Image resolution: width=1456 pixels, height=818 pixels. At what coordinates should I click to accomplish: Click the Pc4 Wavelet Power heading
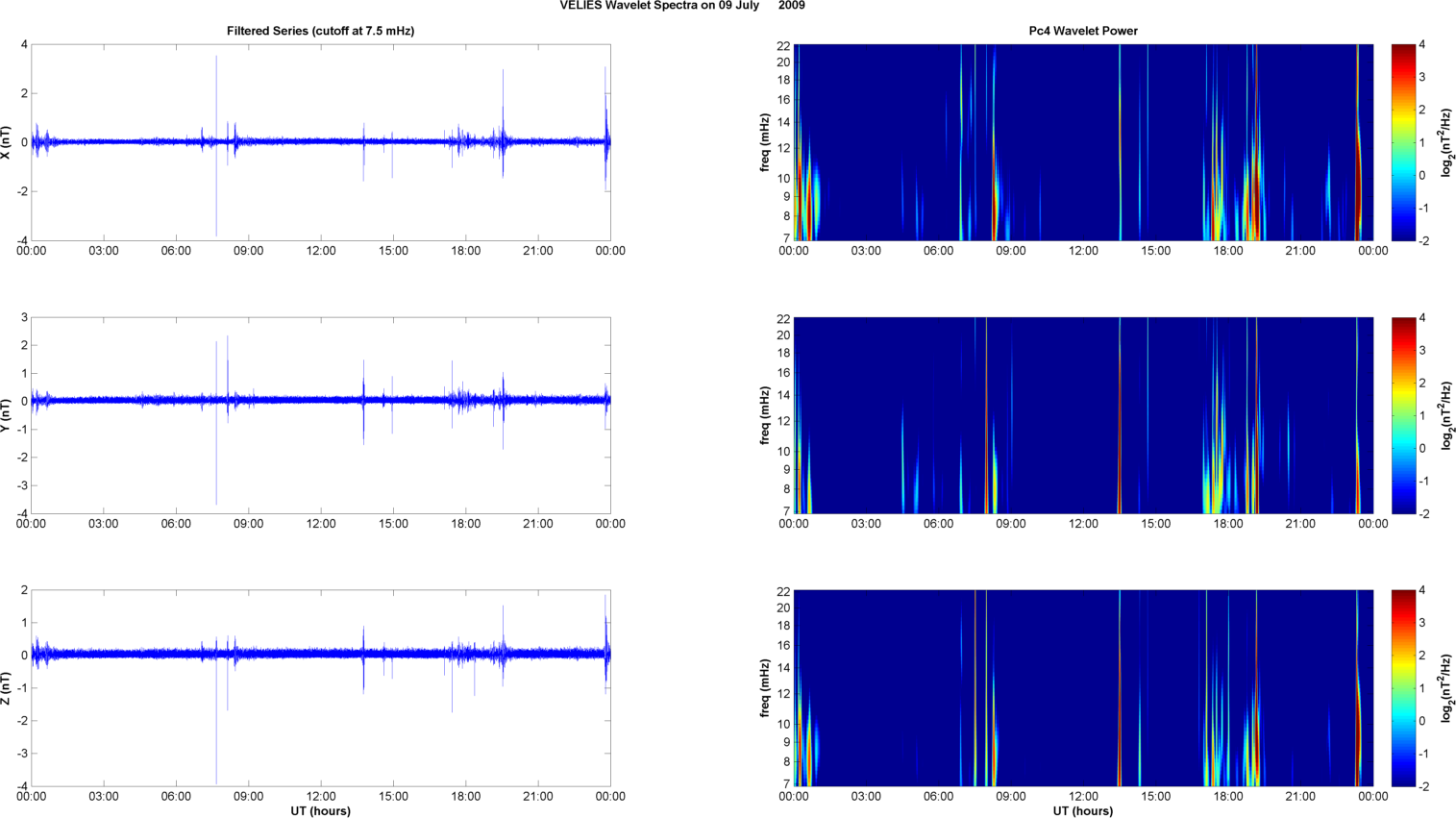pyautogui.click(x=1083, y=31)
